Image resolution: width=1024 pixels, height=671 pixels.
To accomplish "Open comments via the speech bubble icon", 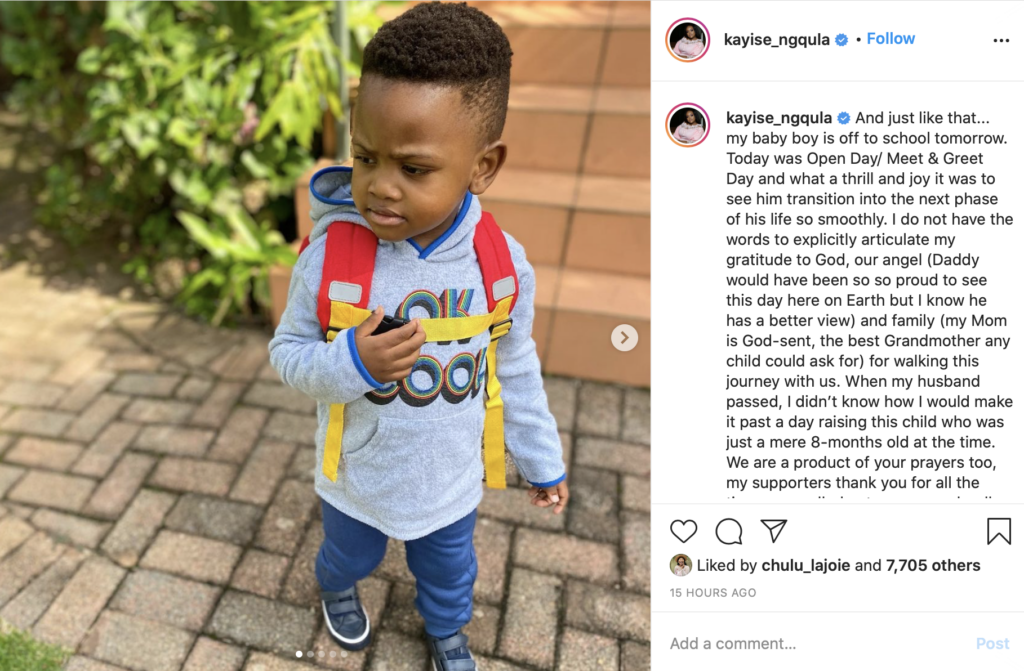I will (x=729, y=531).
